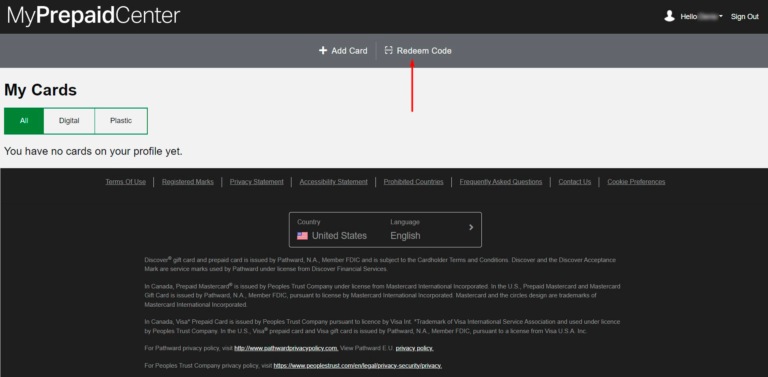Image resolution: width=768 pixels, height=377 pixels.
Task: Click the Country label in selector
Action: (309, 222)
